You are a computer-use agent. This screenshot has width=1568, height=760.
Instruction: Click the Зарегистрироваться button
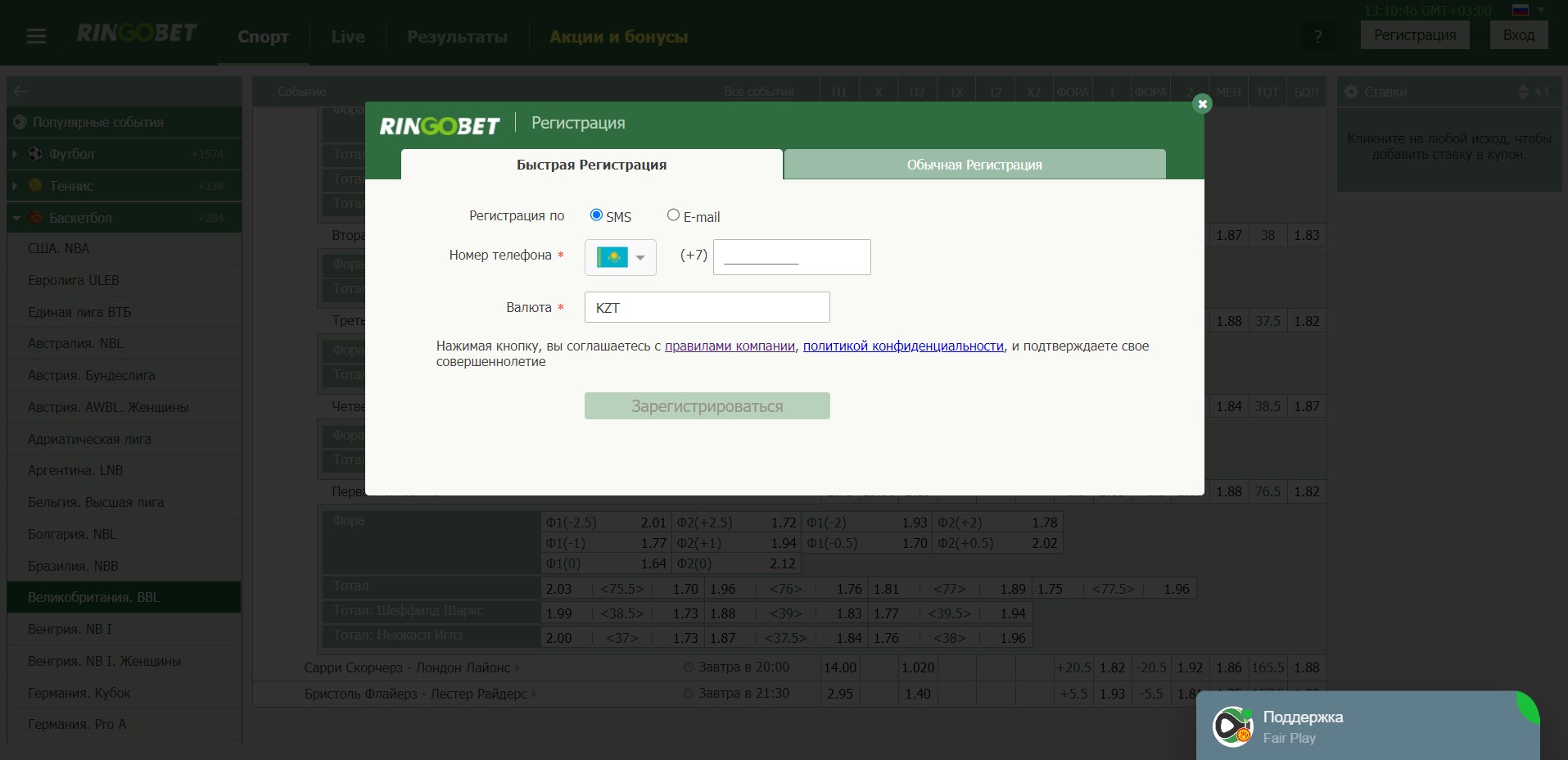tap(707, 405)
